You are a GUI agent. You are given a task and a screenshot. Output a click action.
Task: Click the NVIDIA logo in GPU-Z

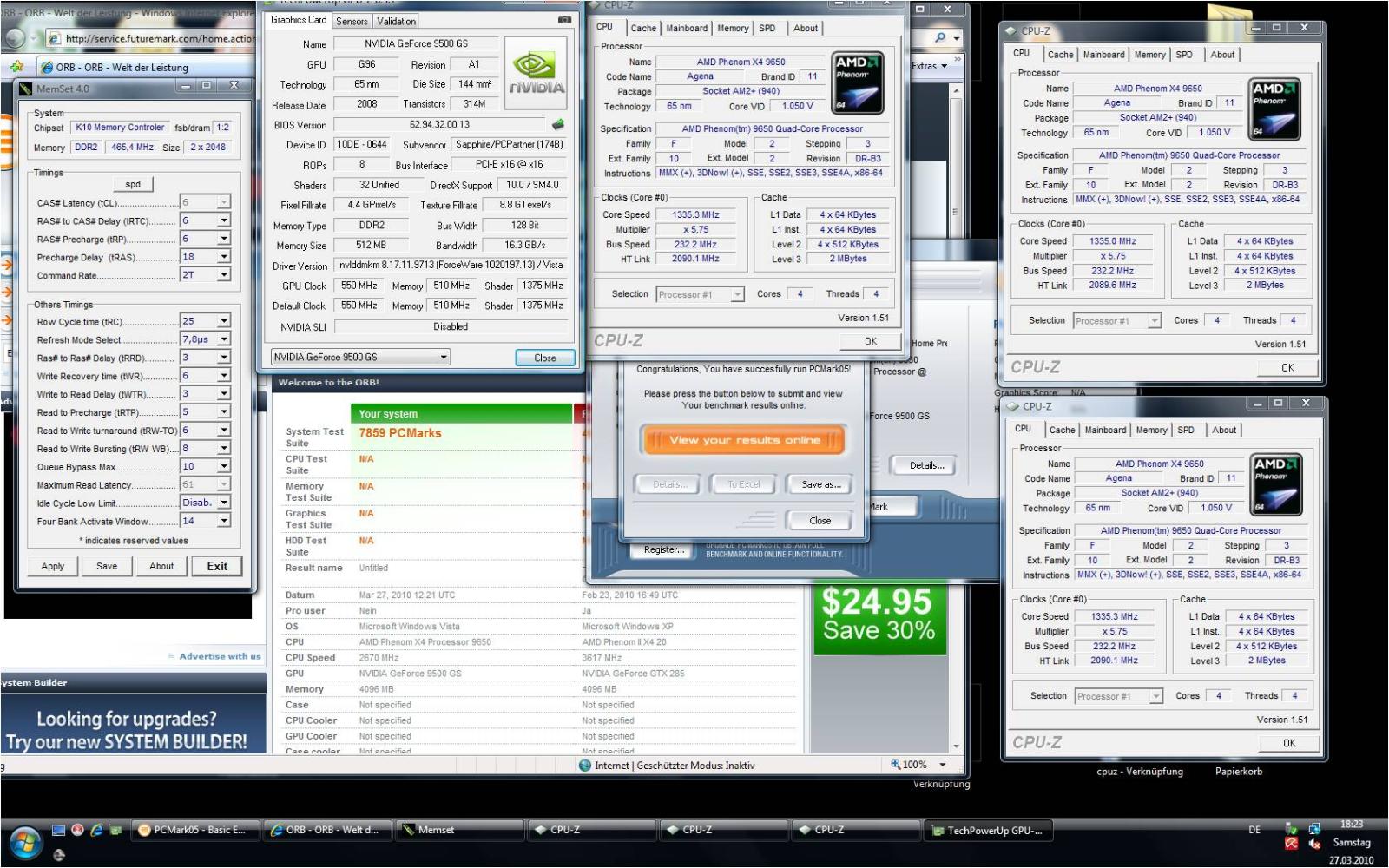pos(537,72)
